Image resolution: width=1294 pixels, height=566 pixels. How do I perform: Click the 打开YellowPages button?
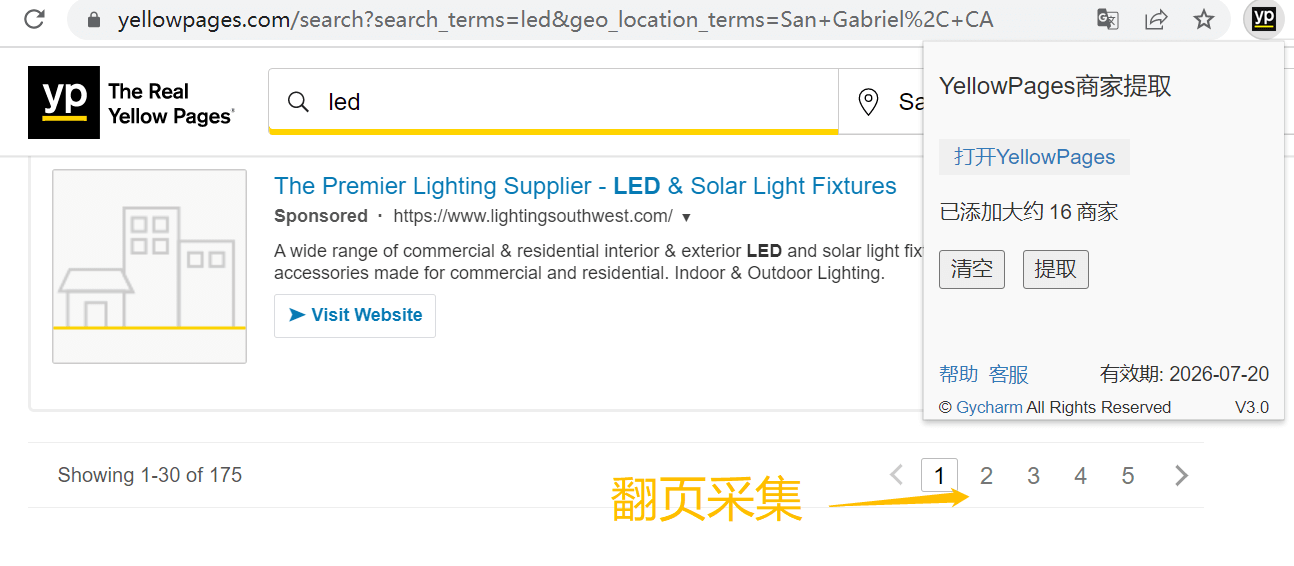point(1034,157)
